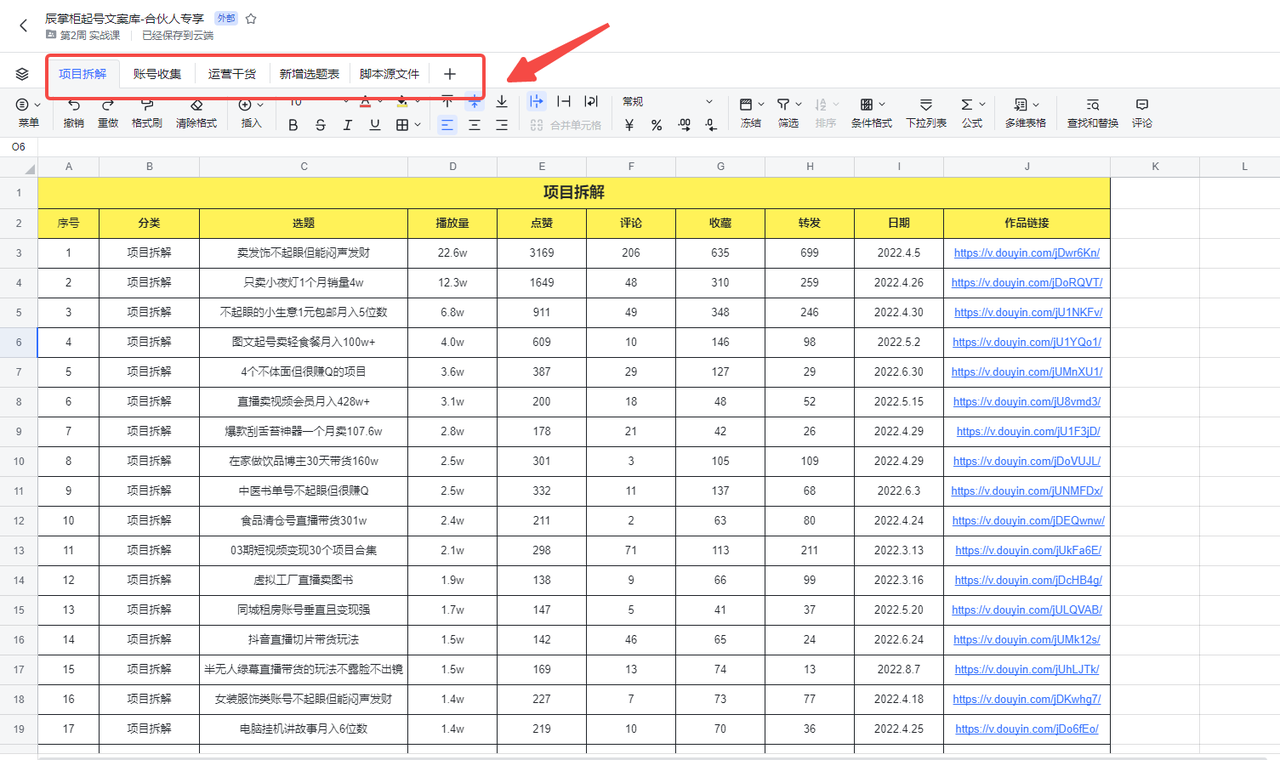Apply the yellow fill color swatch

tap(402, 102)
